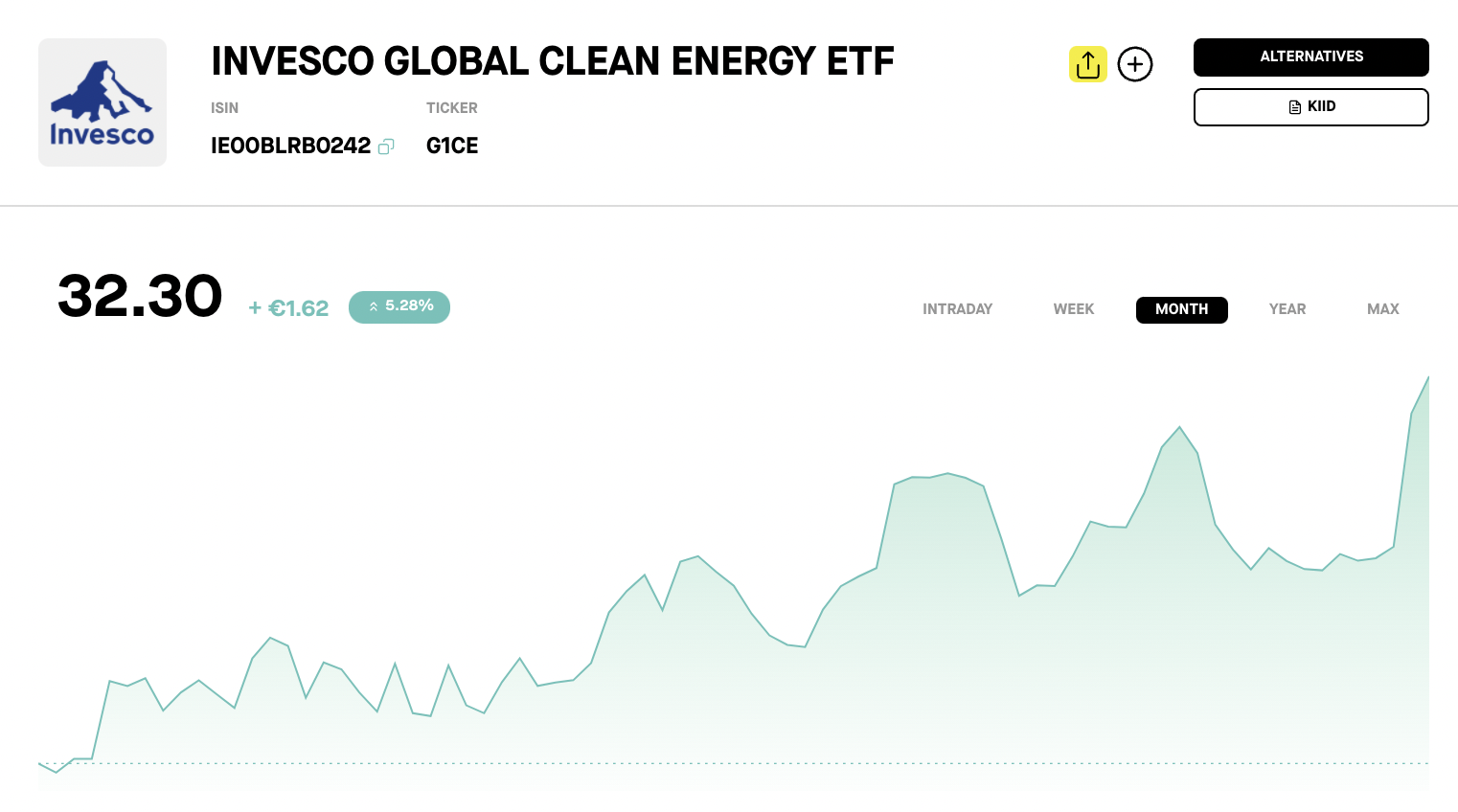Click the Invesco logo thumbnail
Screen dimensions: 1458x812
(103, 102)
